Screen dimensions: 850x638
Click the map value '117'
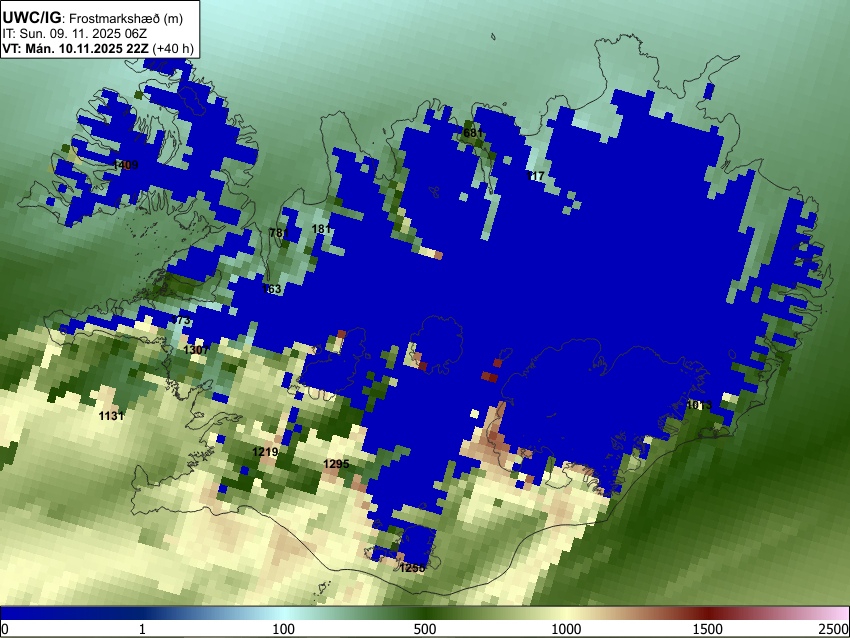535,176
